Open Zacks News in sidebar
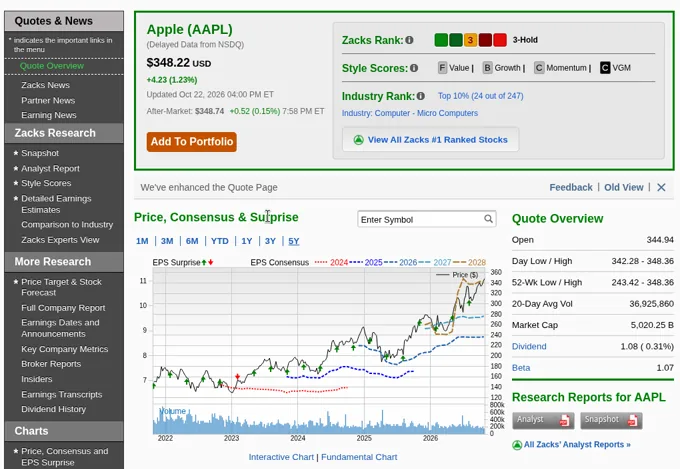680x469 pixels. coord(46,85)
